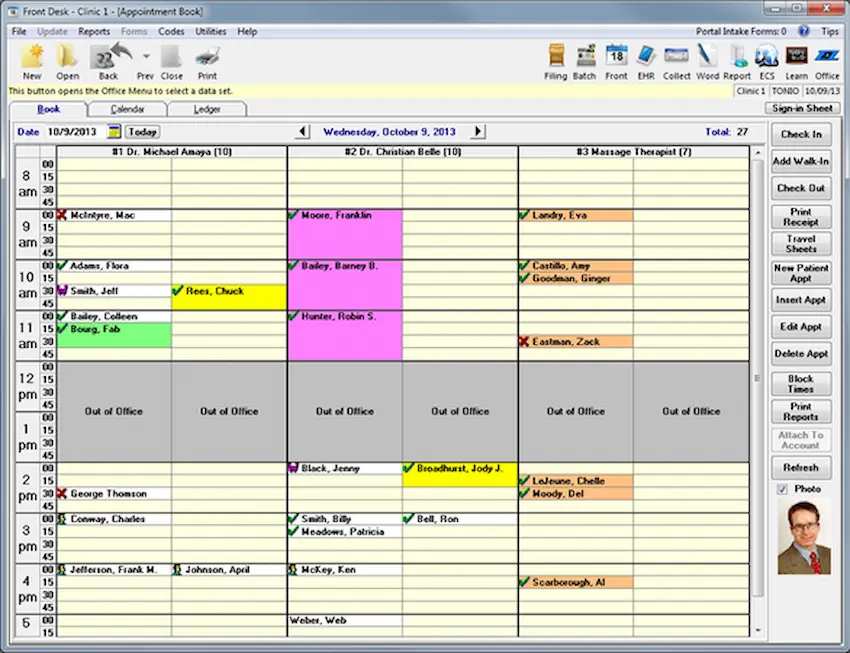Toggle the Photo checkbox in the sidebar

click(x=782, y=489)
